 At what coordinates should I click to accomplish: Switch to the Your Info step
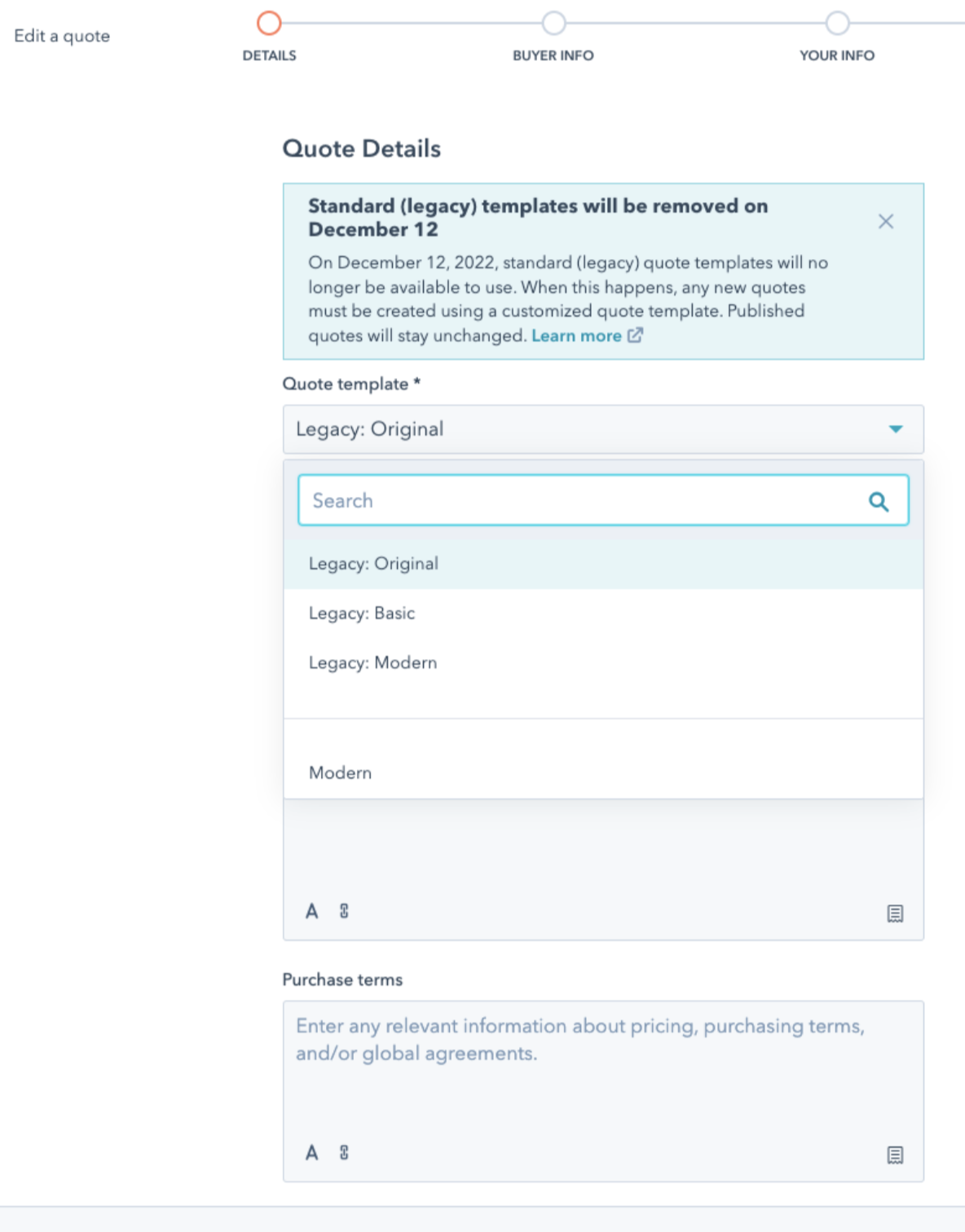point(837,24)
